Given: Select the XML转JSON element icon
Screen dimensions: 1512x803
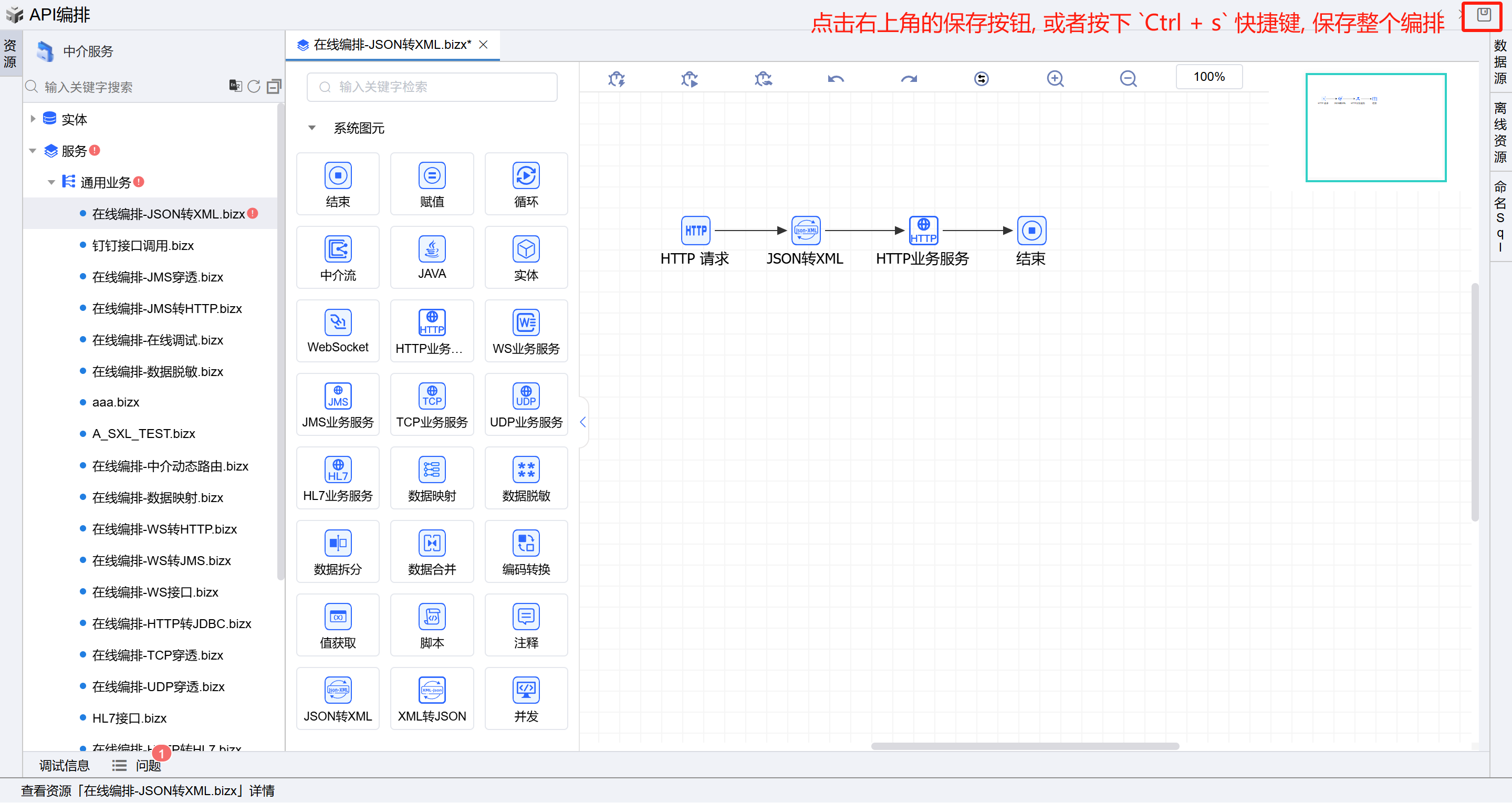Looking at the screenshot, I should [x=431, y=690].
